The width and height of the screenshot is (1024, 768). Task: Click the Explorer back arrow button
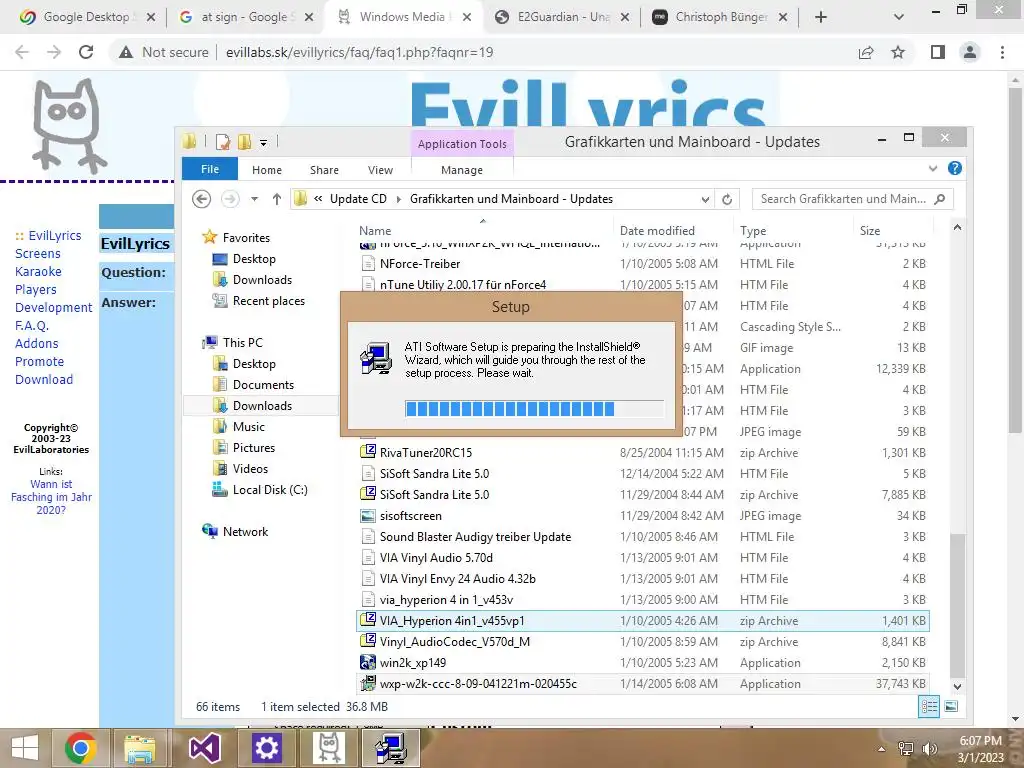click(201, 199)
